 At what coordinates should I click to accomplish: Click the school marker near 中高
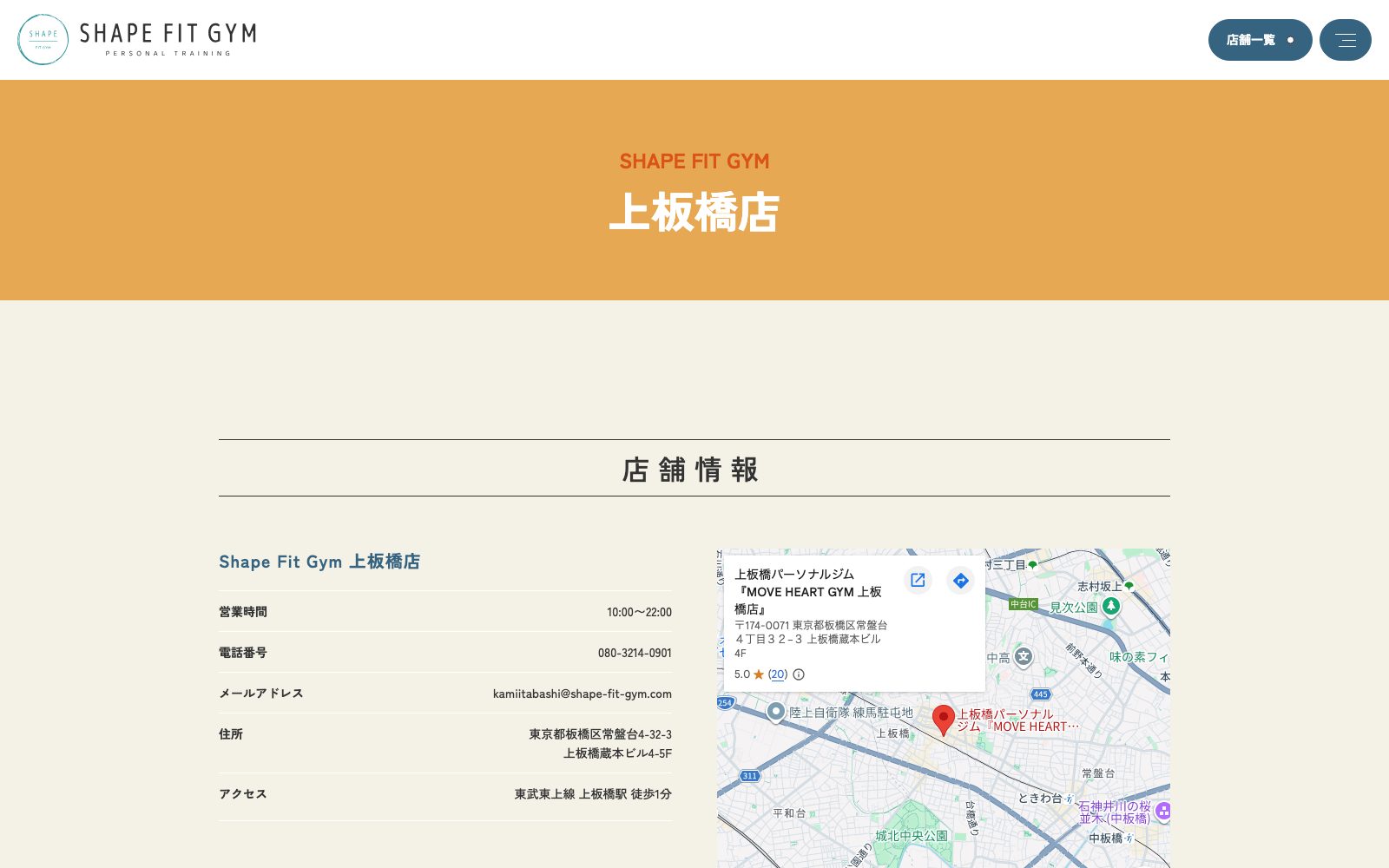1024,657
